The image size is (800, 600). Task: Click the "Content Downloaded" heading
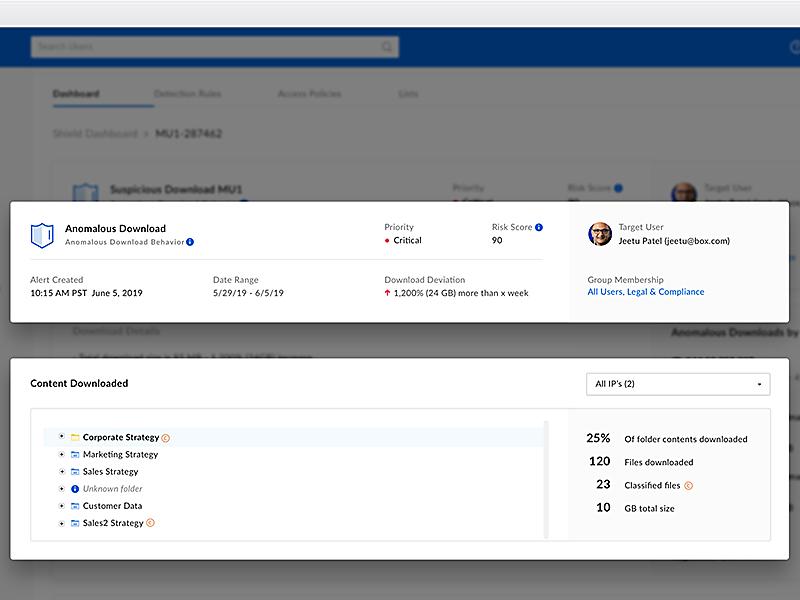(x=79, y=384)
